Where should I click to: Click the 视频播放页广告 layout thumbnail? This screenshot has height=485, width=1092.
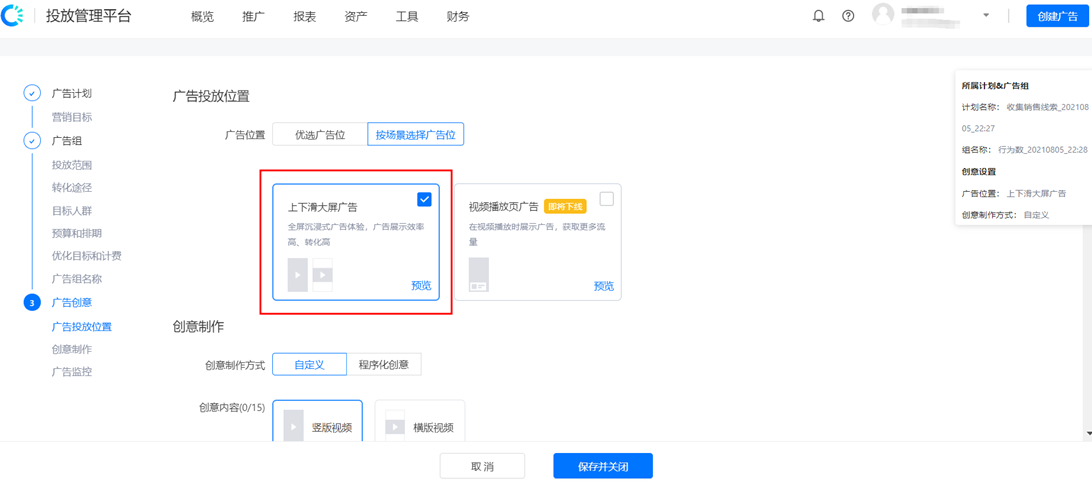(478, 275)
